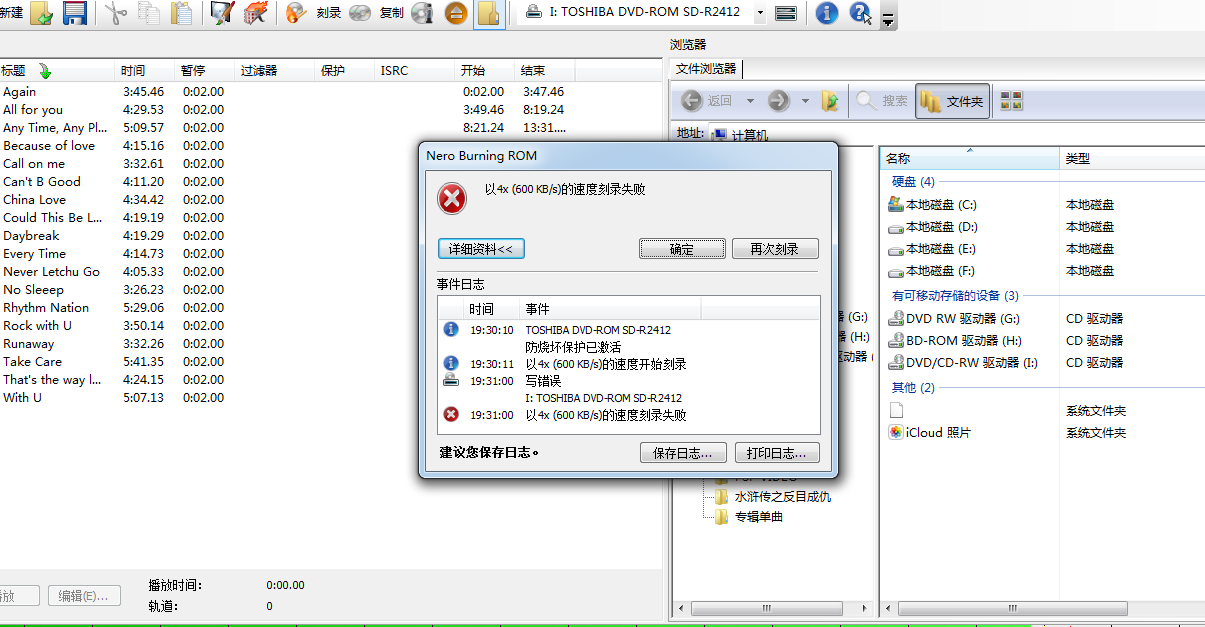Open the blue information icon in the toolbar
This screenshot has height=627, width=1205.
point(826,13)
